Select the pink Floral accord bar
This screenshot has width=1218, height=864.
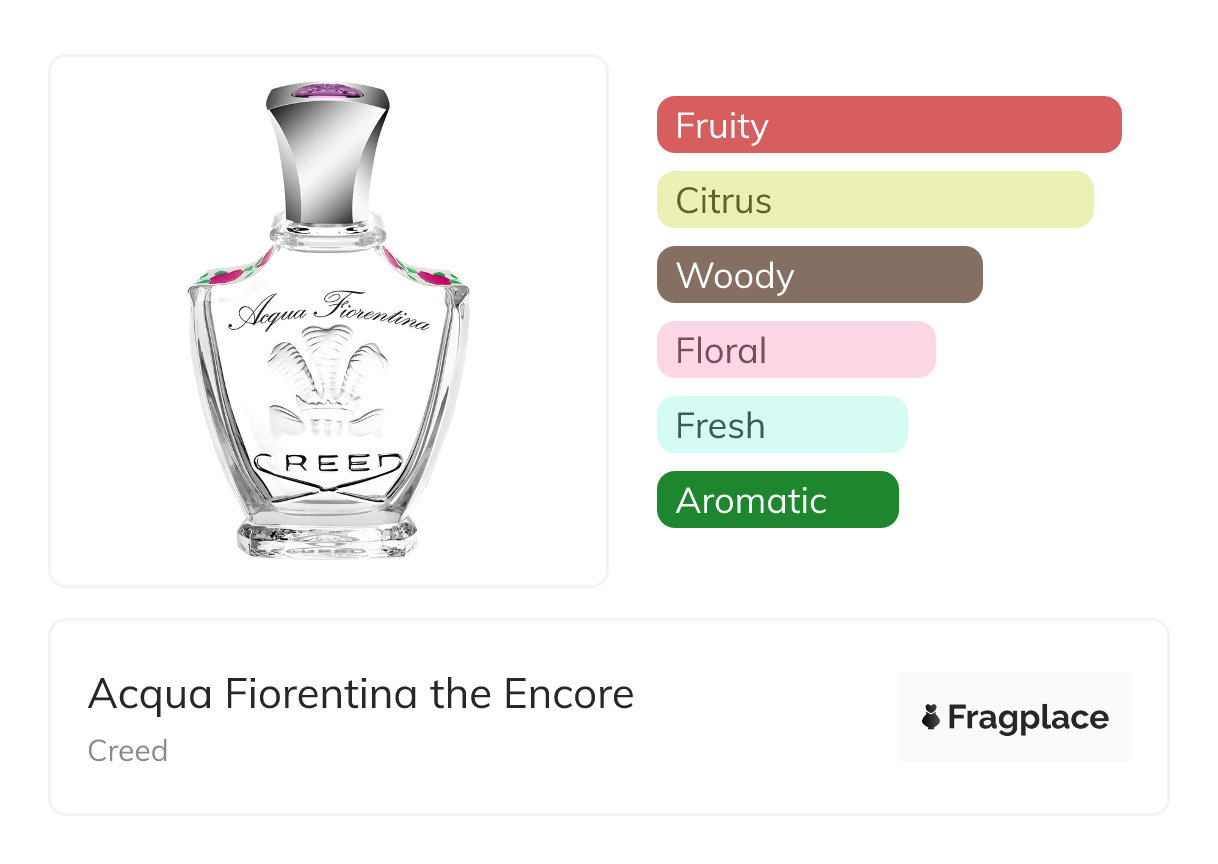(795, 350)
